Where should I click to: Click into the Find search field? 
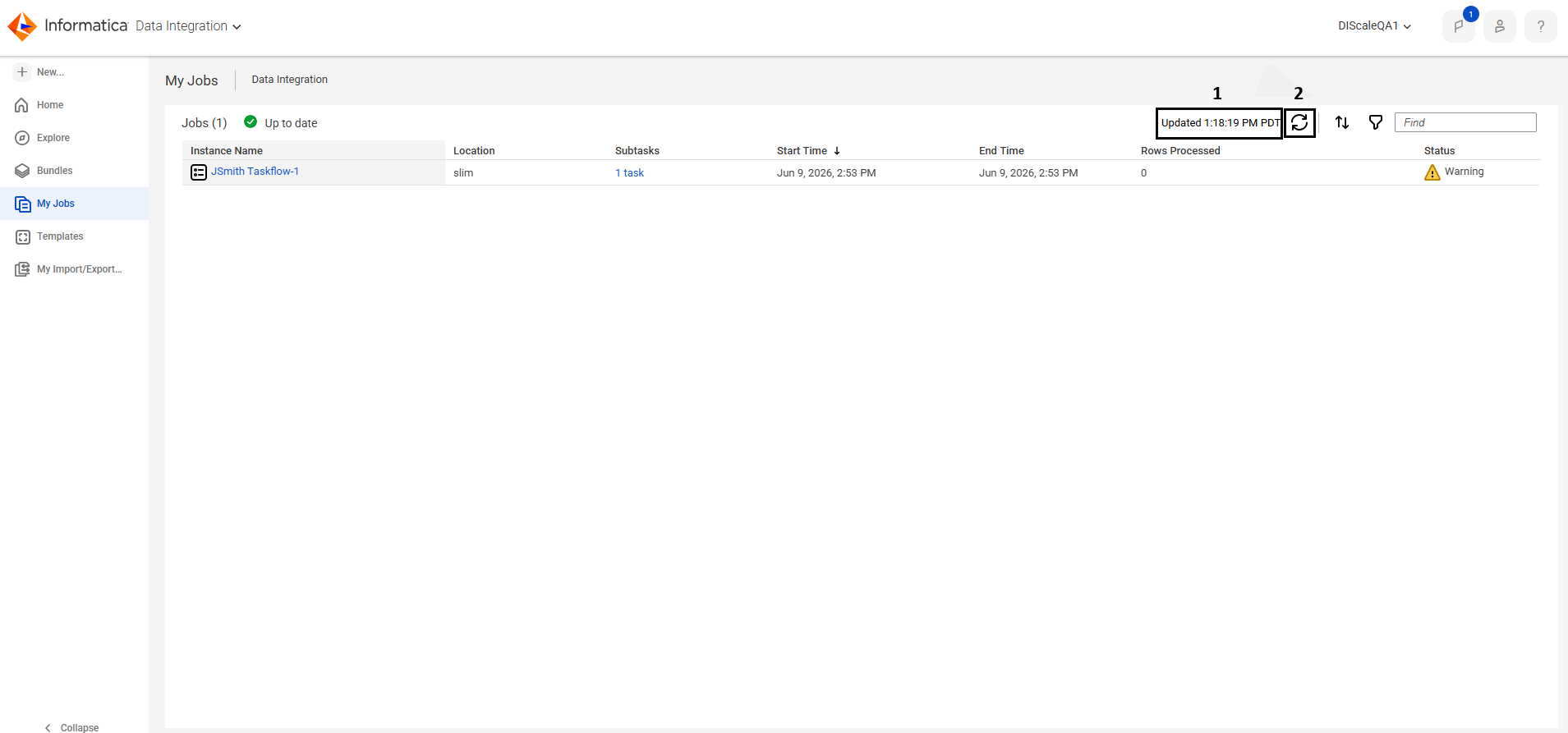coord(1465,122)
